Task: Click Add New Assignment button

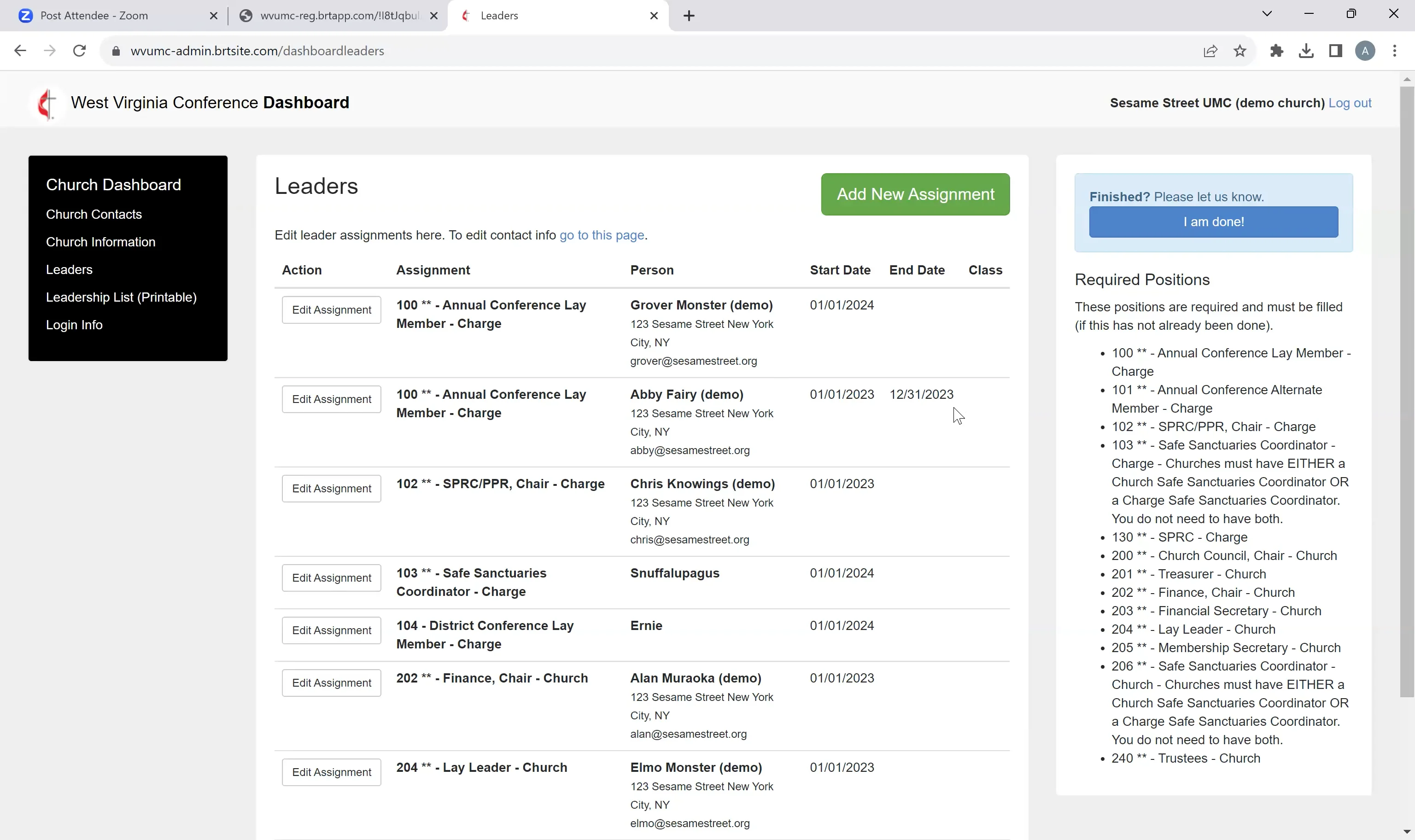Action: tap(915, 194)
